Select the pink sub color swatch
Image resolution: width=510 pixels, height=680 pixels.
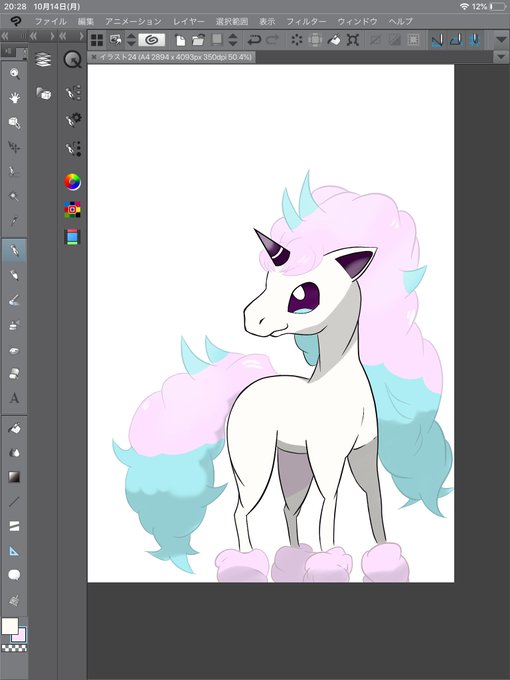20,636
